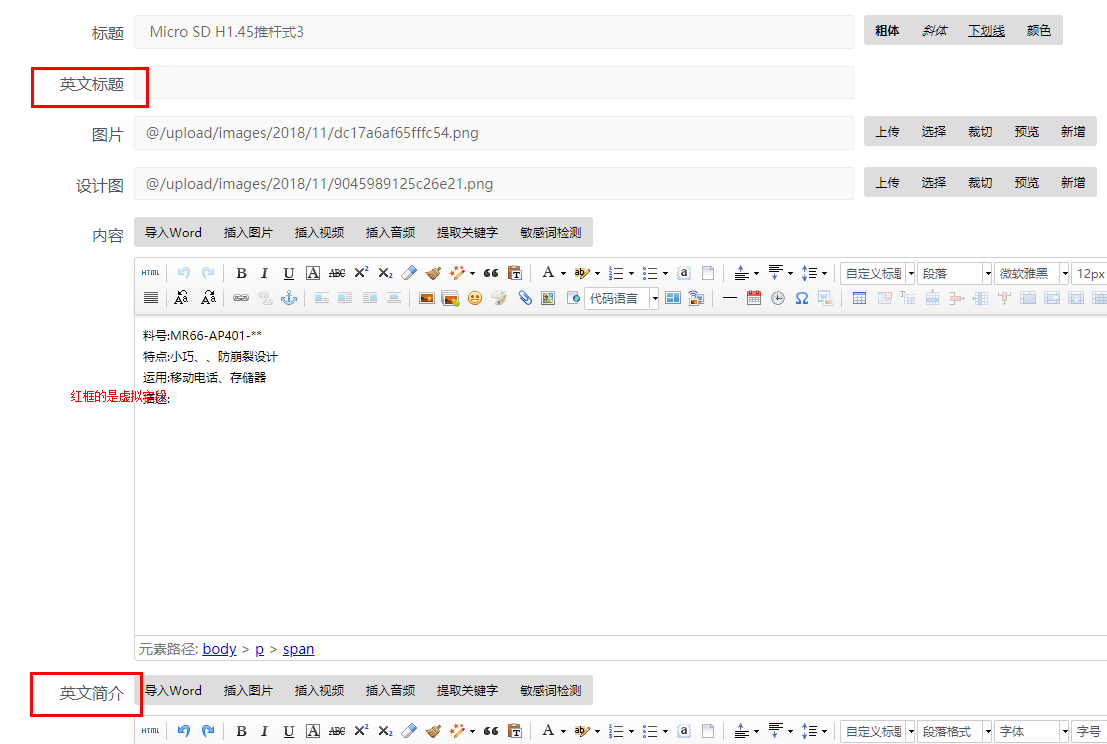This screenshot has width=1107, height=744.
Task: Click the template icon in 内容 editor
Action: pyautogui.click(x=673, y=298)
